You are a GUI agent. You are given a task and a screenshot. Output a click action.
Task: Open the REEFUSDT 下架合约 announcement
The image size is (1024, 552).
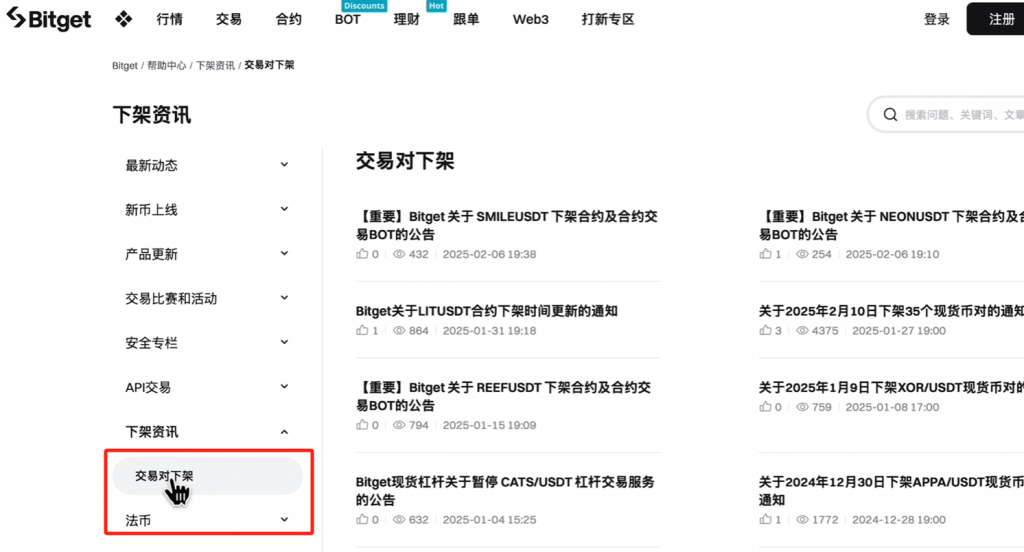[x=504, y=397]
